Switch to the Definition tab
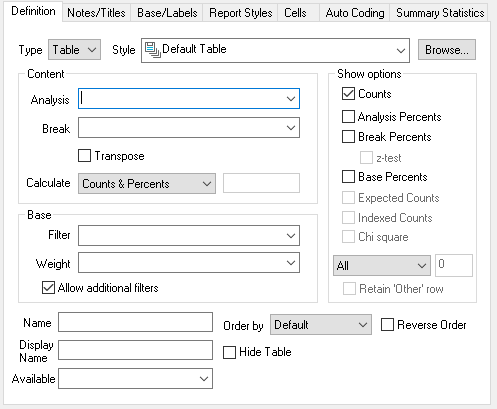The image size is (497, 409). click(33, 11)
